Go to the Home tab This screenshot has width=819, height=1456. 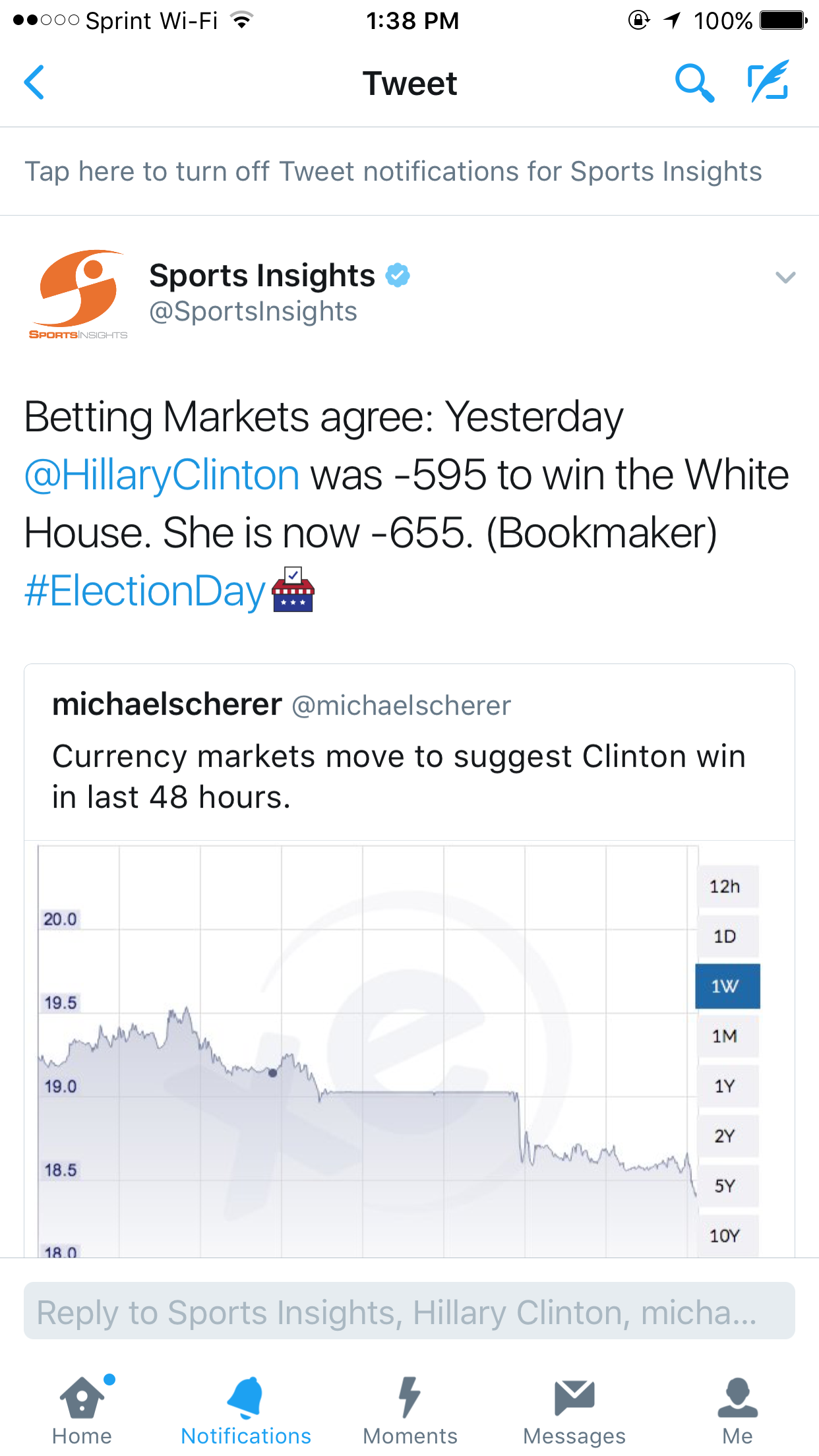[82, 1410]
